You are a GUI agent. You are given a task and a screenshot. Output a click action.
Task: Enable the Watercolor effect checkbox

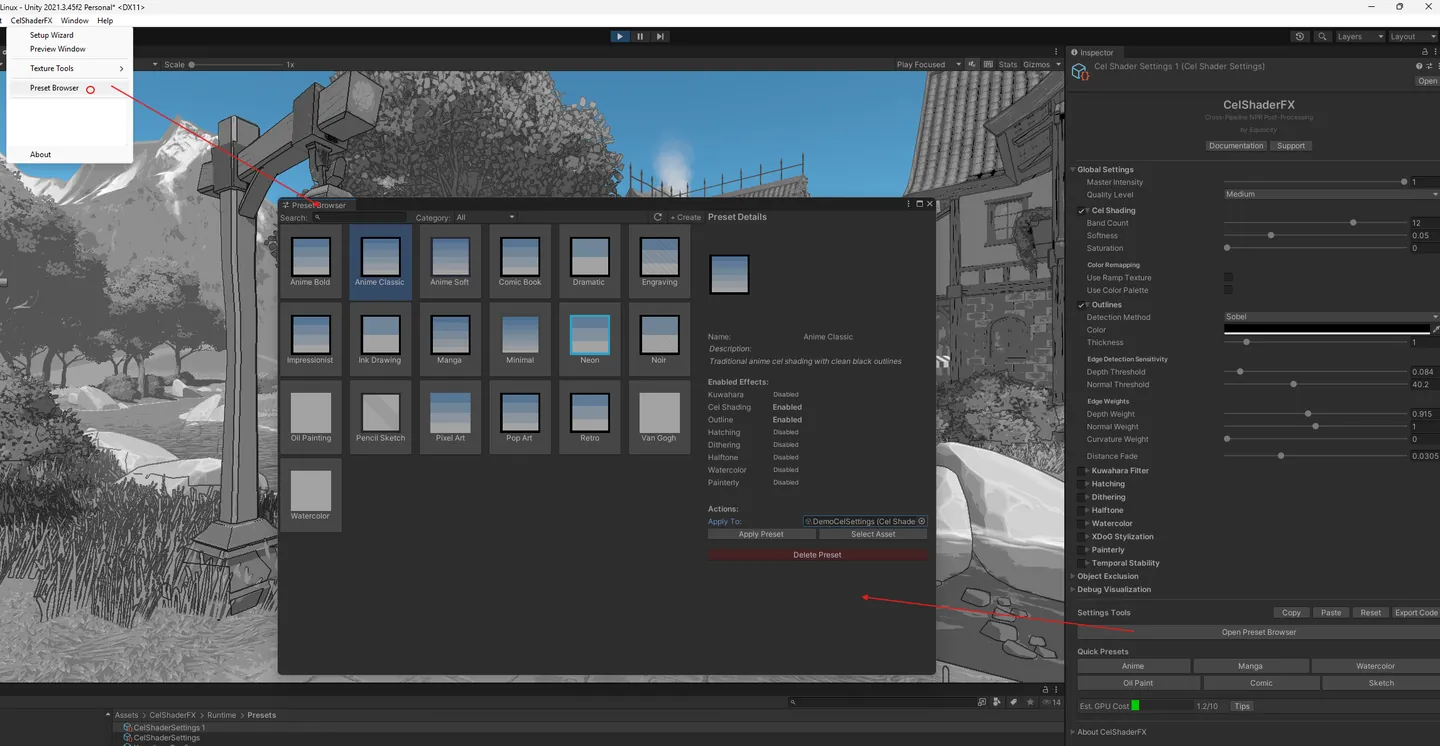[1083, 523]
